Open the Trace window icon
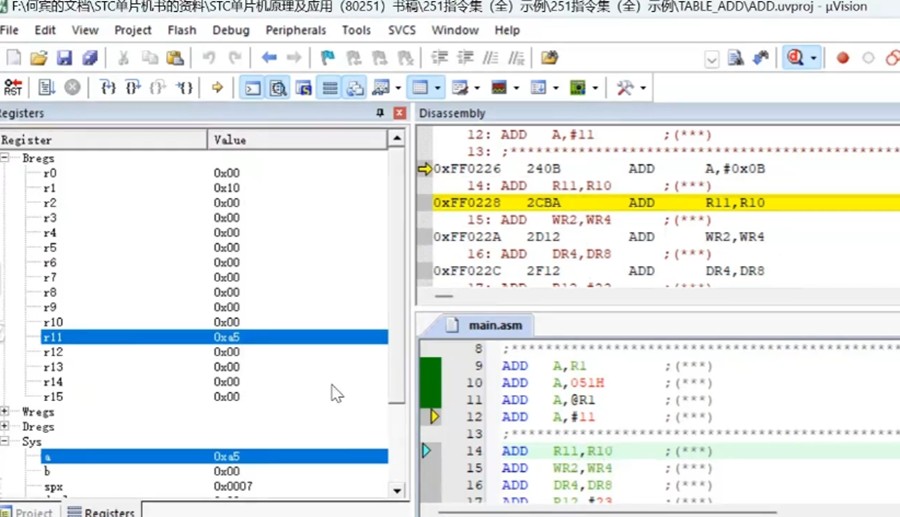 (x=538, y=88)
